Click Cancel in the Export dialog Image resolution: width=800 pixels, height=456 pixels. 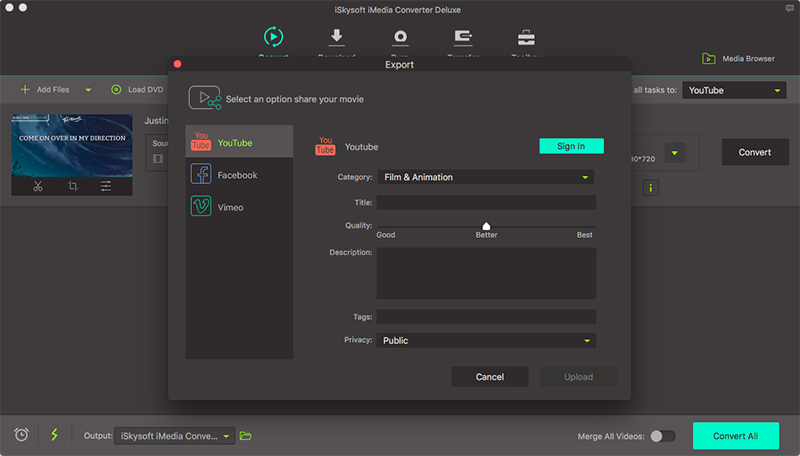[490, 377]
